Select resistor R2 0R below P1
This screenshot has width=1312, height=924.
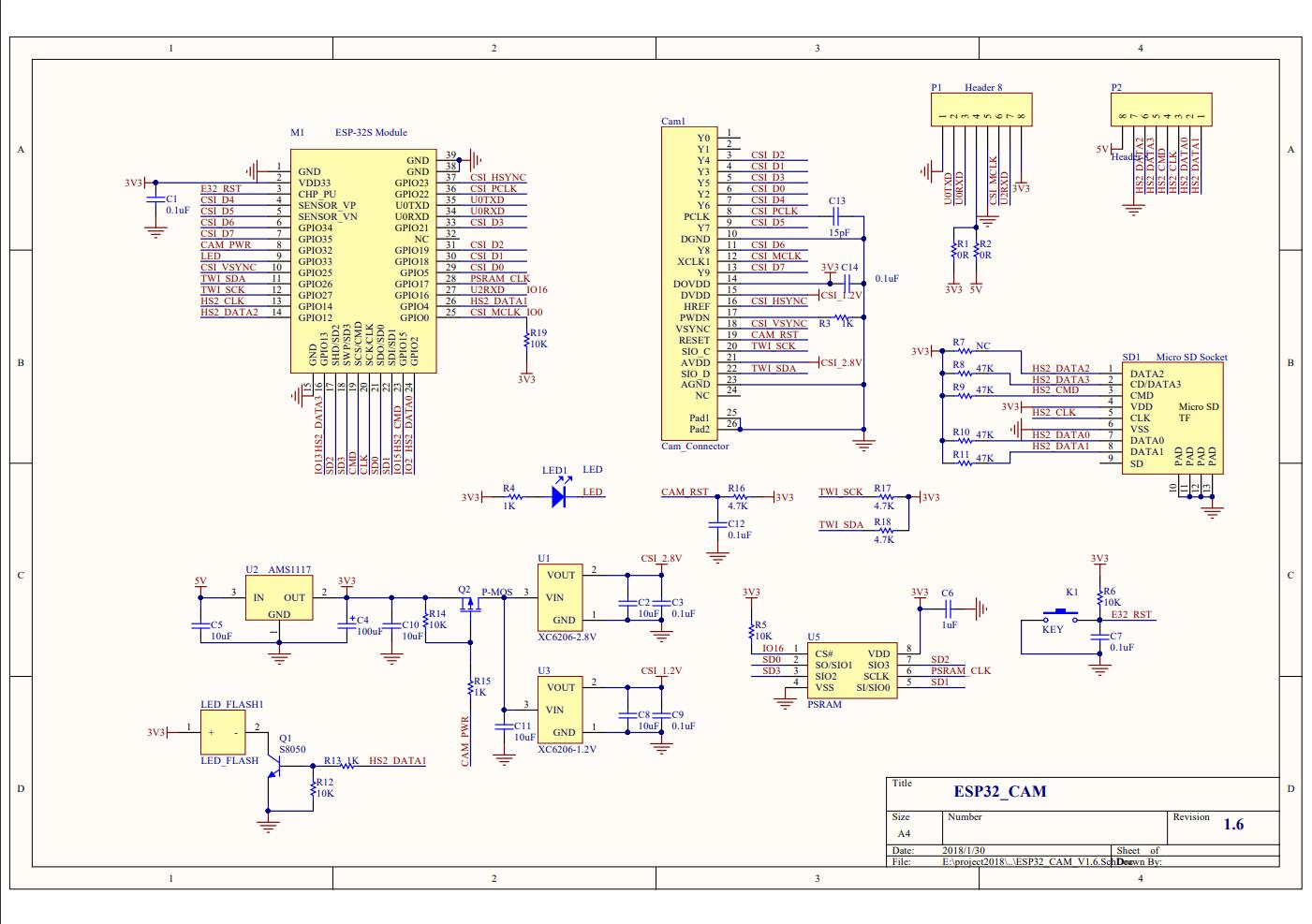click(976, 249)
